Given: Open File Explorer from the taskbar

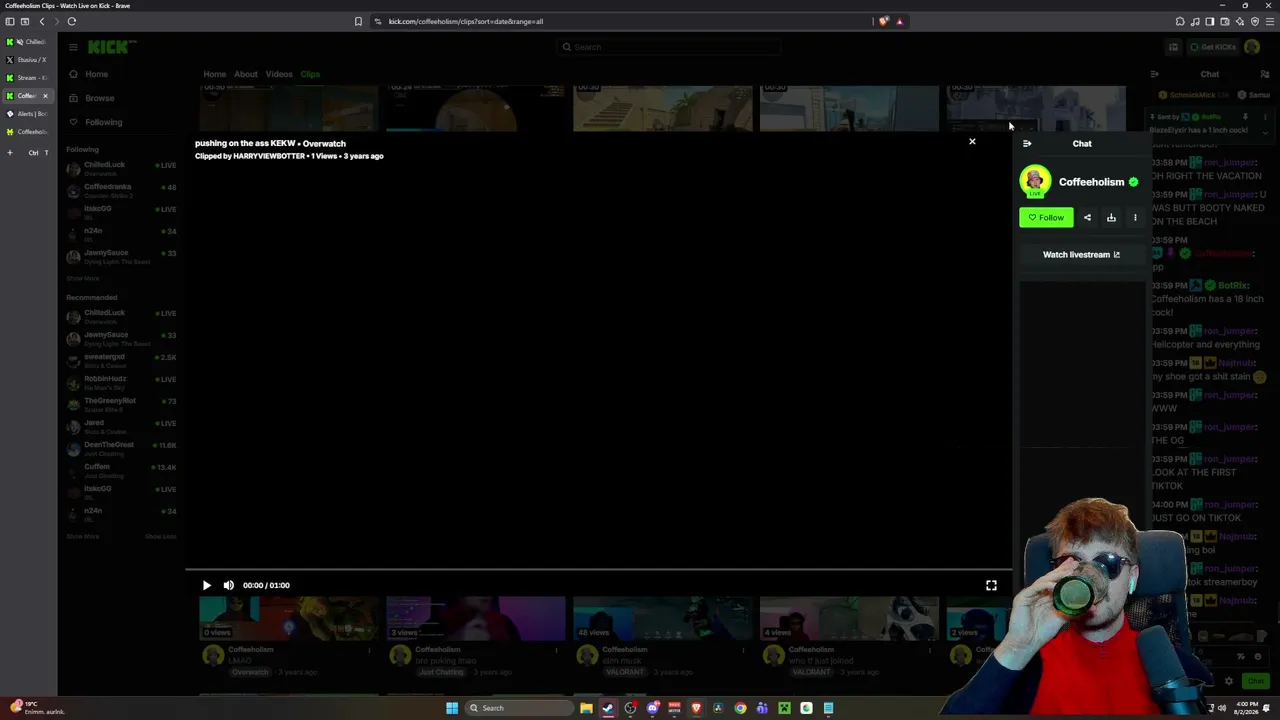Looking at the screenshot, I should 586,708.
